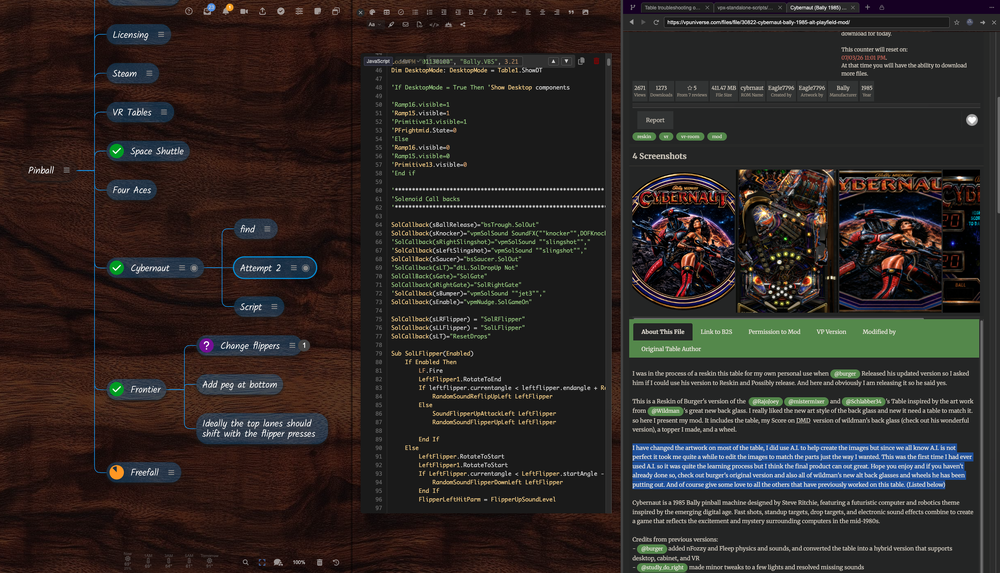The height and width of the screenshot is (573, 1000).
Task: Click the code block icon in note editor
Action: pyautogui.click(x=434, y=25)
